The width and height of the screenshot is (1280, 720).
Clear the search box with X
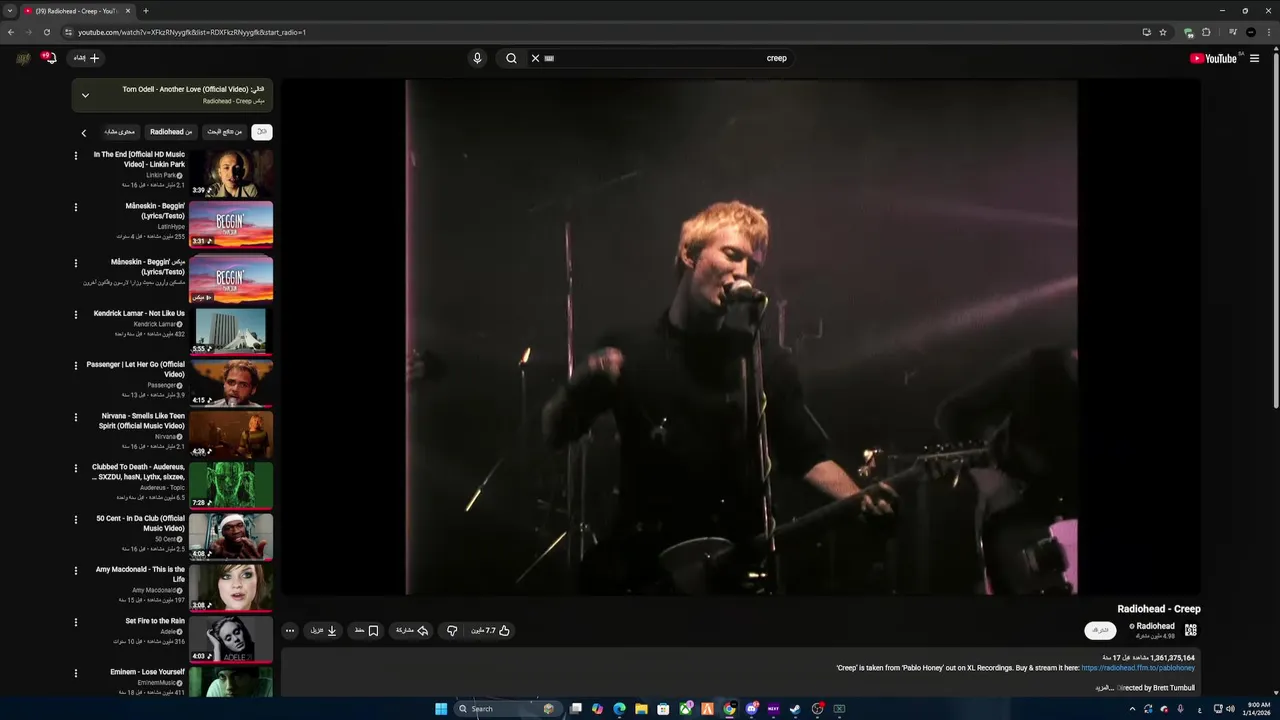(535, 58)
